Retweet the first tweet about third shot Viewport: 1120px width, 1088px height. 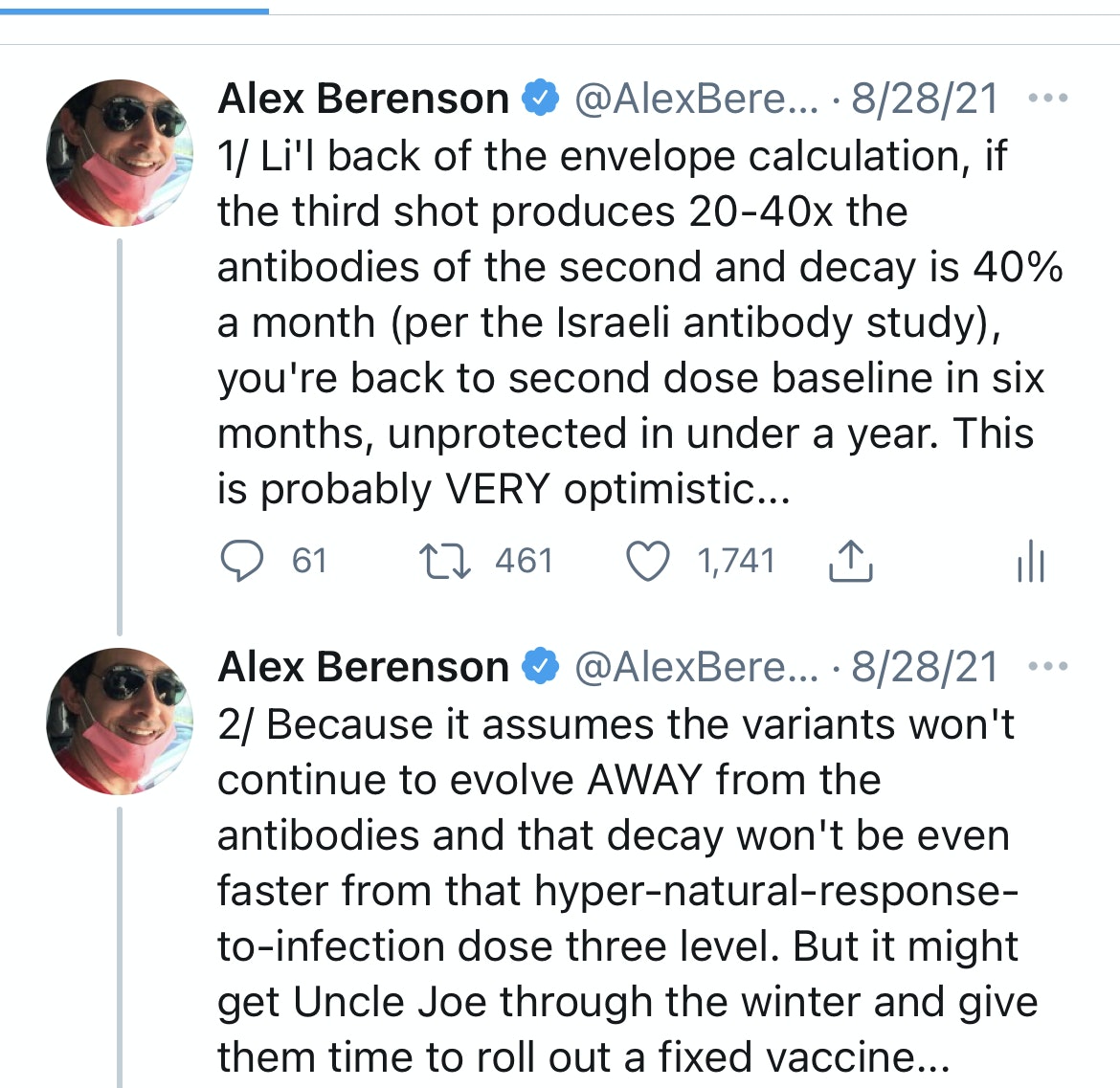click(x=445, y=561)
